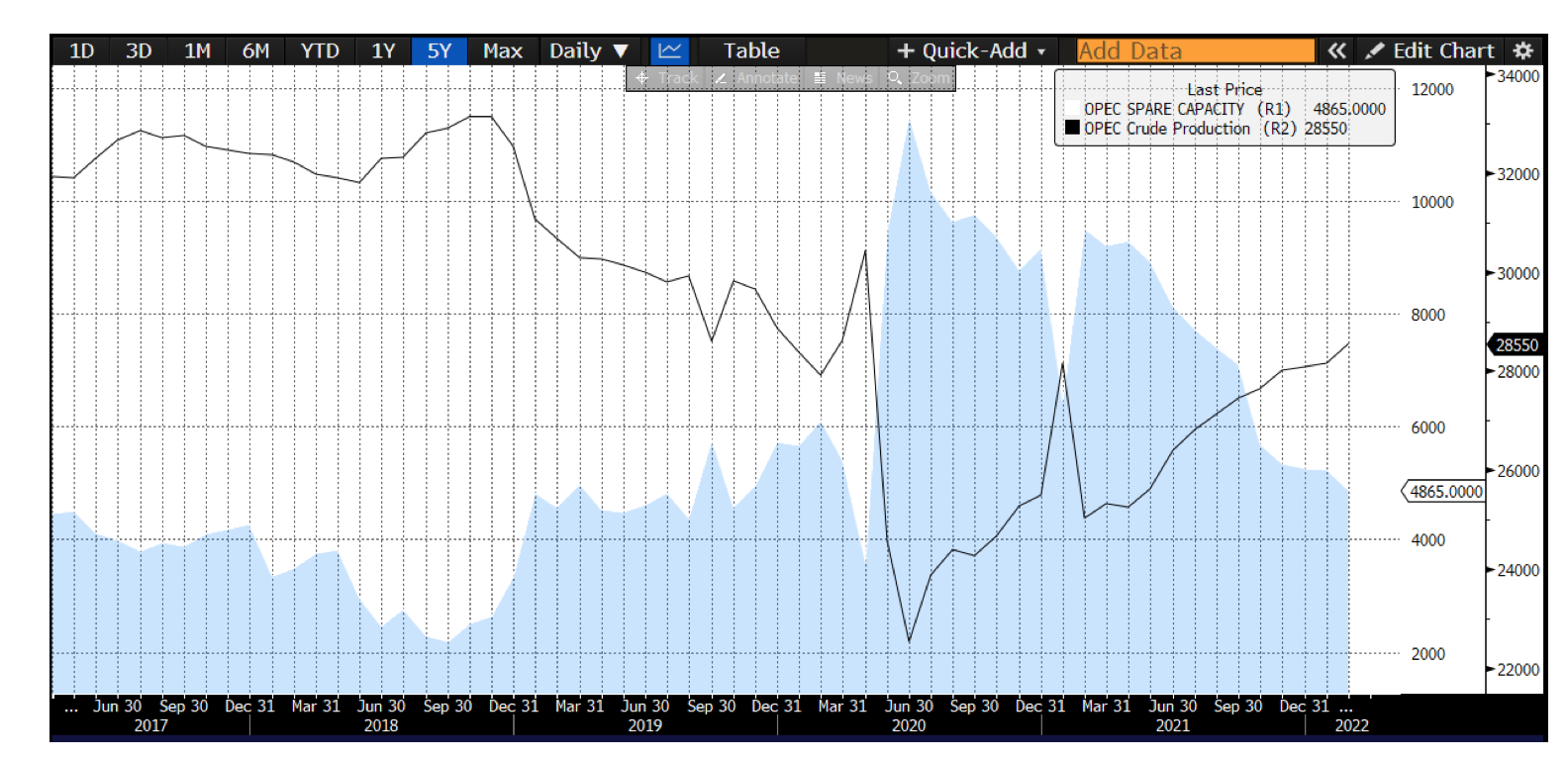Select the 5Y time range
Viewport: 1568px width, 760px height.
coord(440,50)
